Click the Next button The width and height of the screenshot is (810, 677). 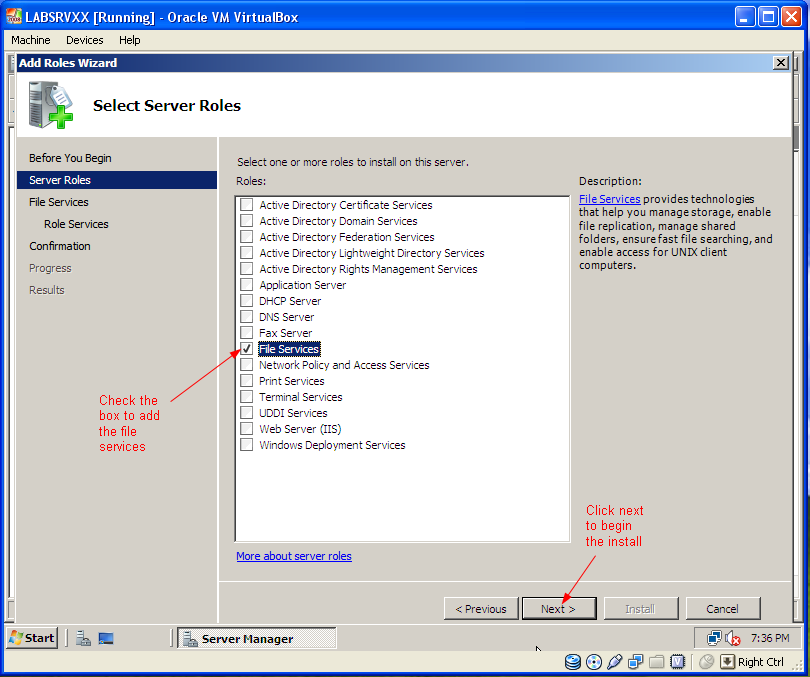(x=559, y=609)
